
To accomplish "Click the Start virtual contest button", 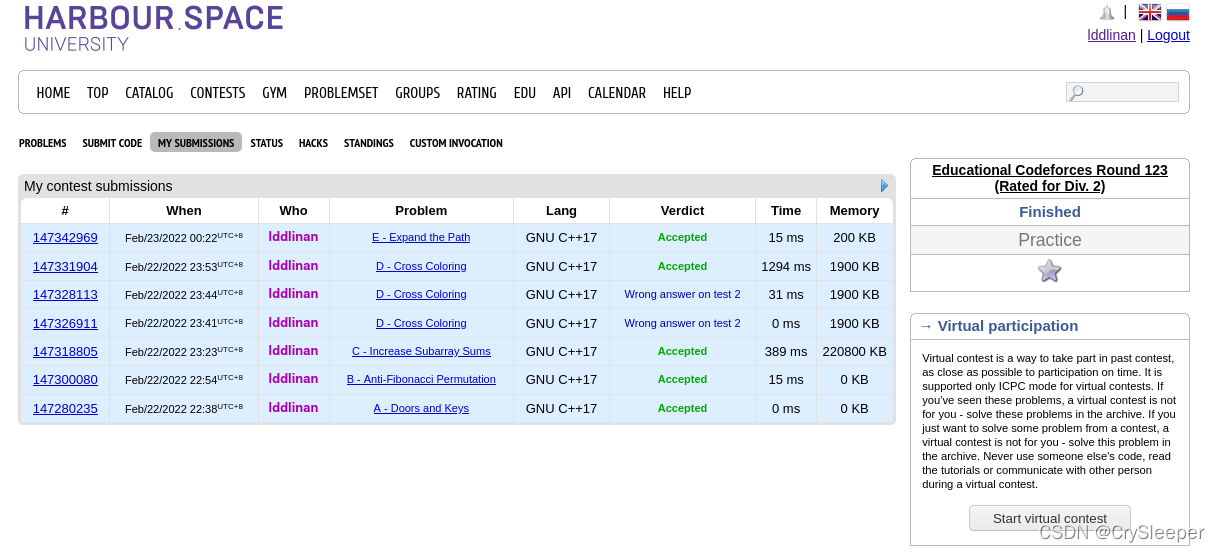I will 1050,518.
